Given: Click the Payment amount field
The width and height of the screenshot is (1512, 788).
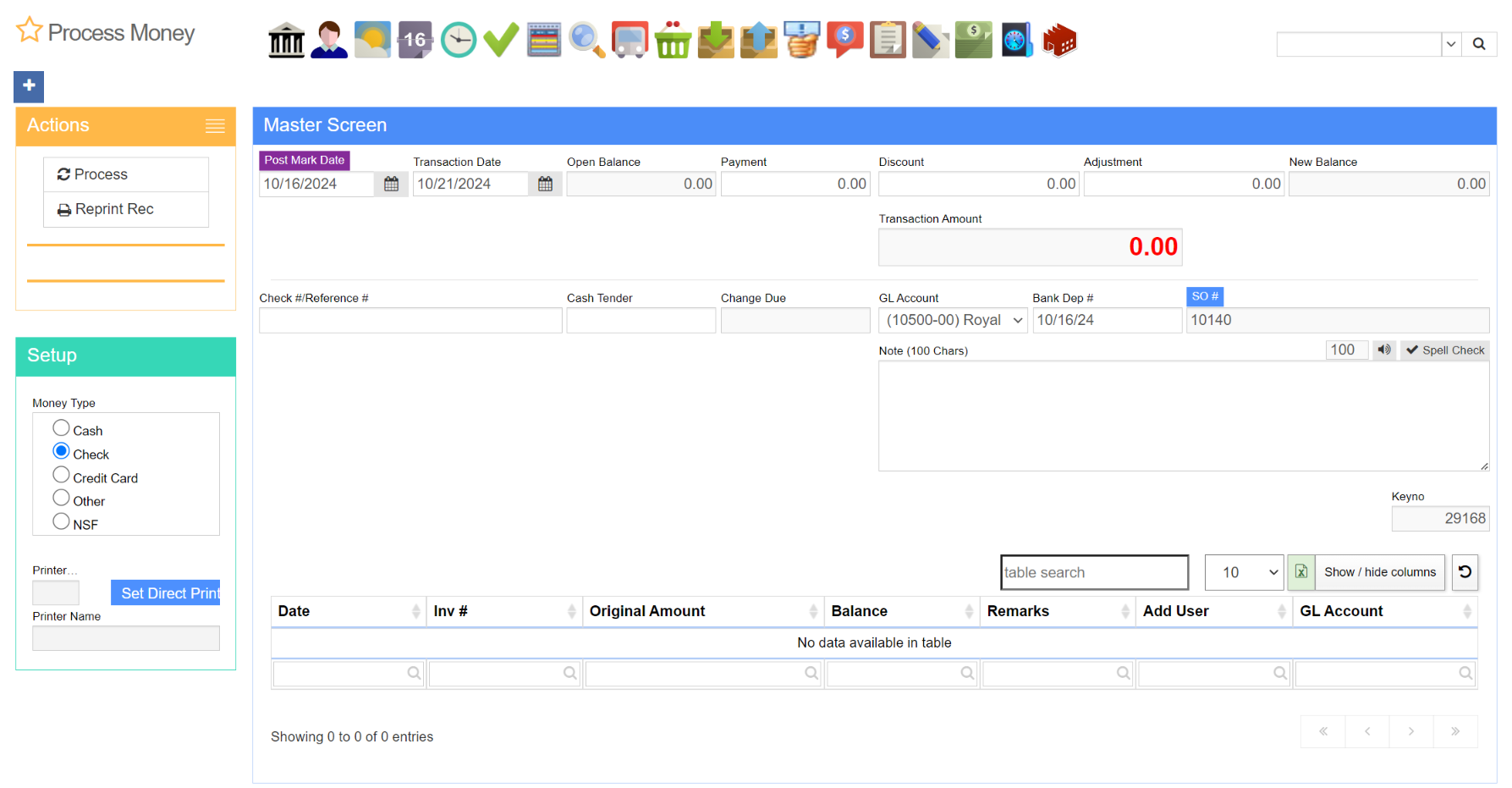Looking at the screenshot, I should click(x=795, y=184).
